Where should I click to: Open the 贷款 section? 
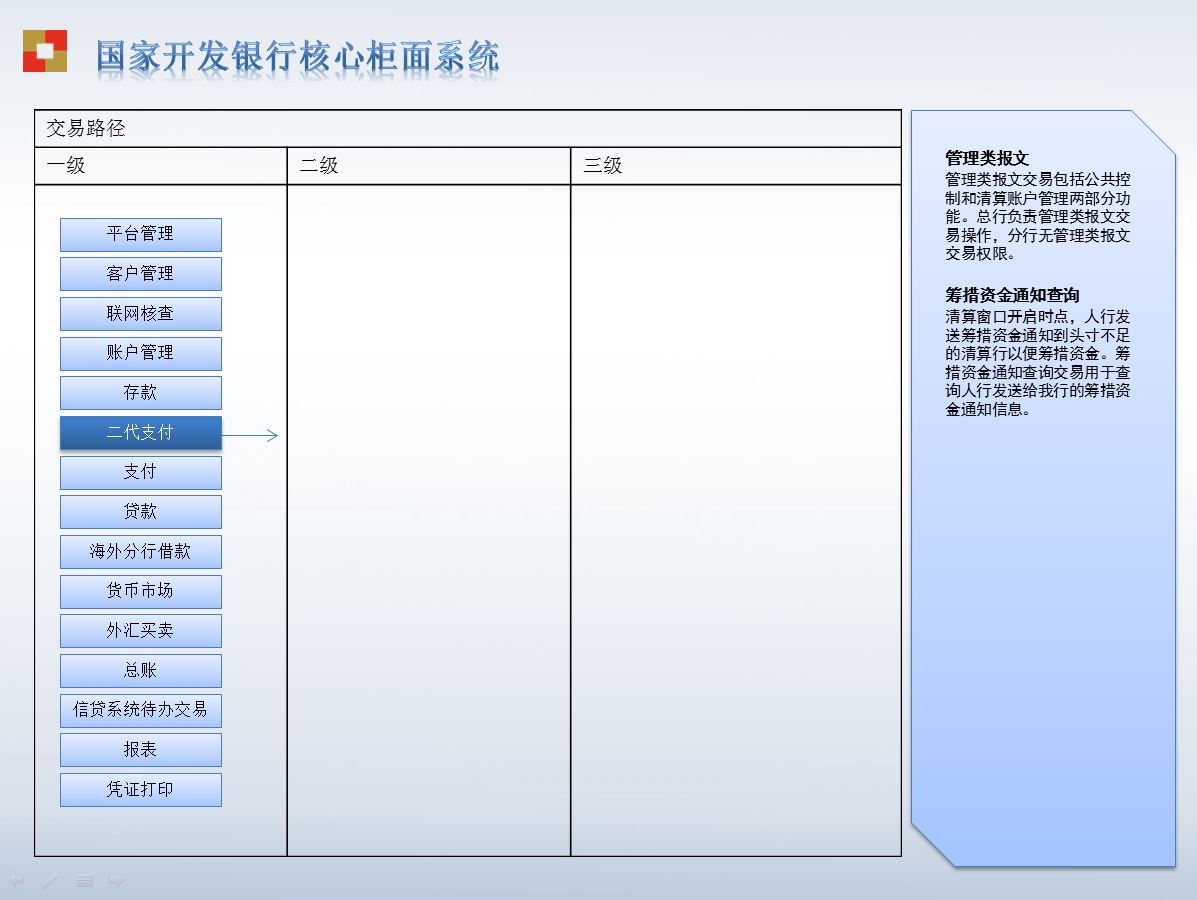(140, 512)
